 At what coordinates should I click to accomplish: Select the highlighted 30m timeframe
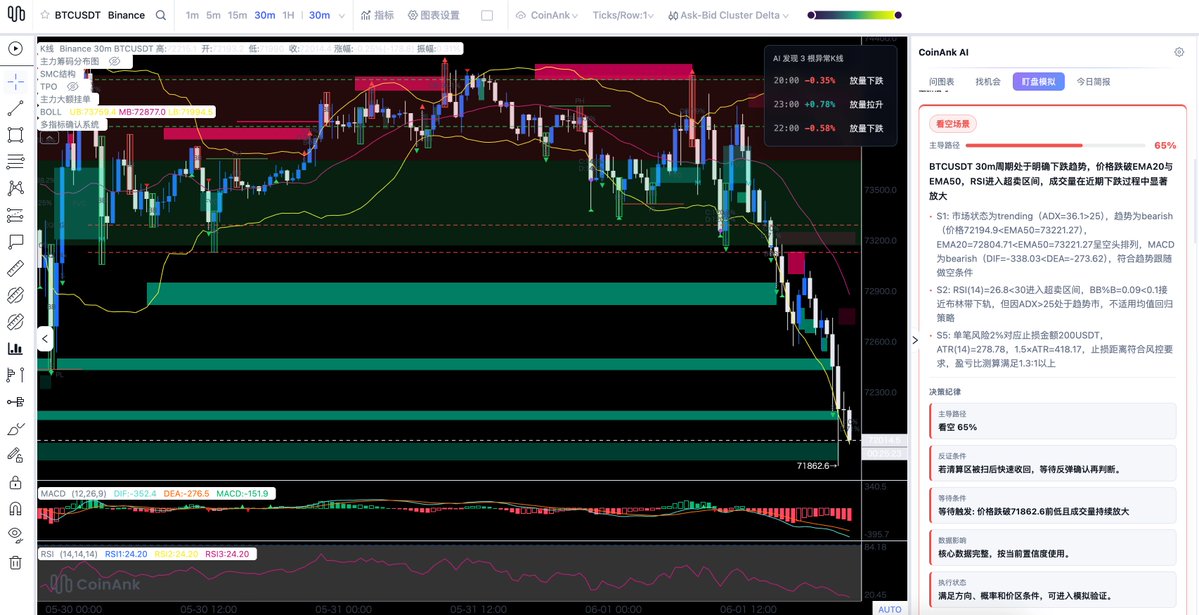pyautogui.click(x=265, y=15)
